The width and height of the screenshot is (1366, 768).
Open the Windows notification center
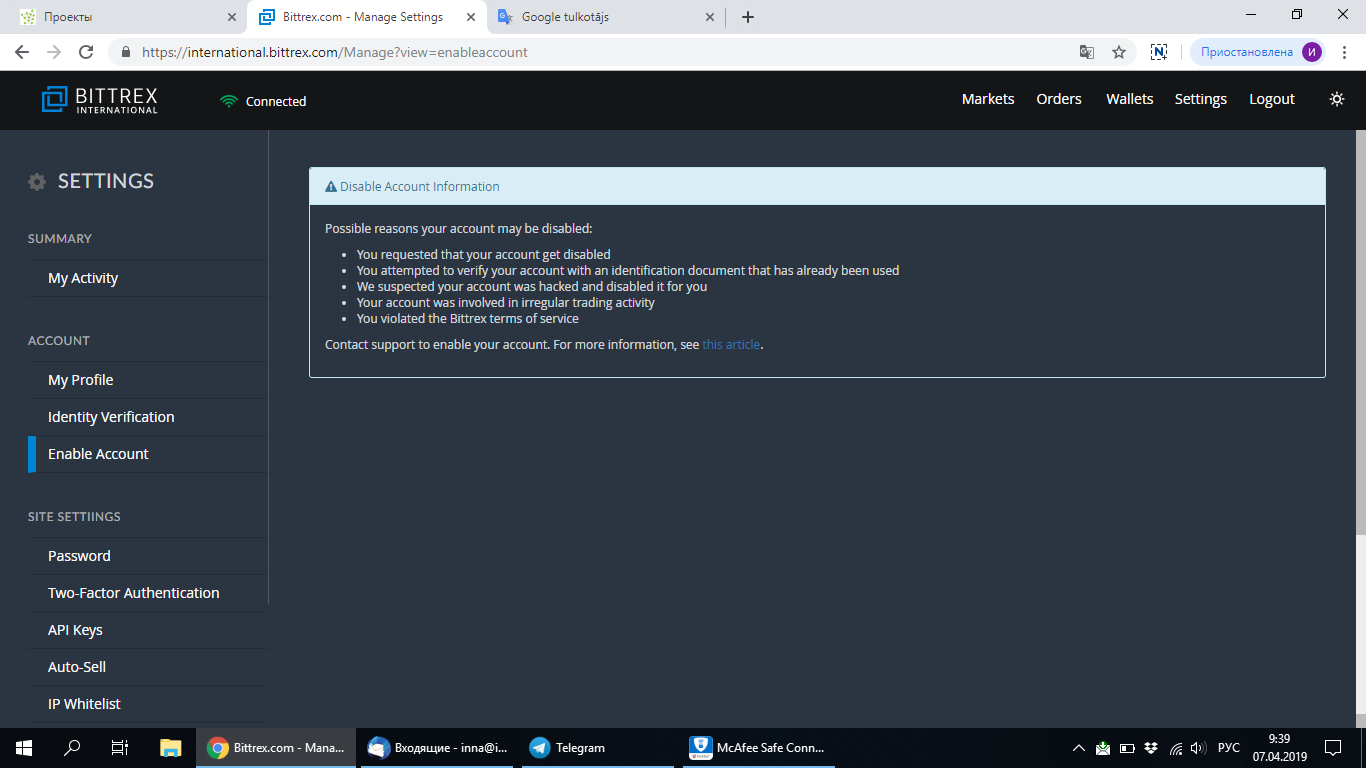[x=1333, y=748]
